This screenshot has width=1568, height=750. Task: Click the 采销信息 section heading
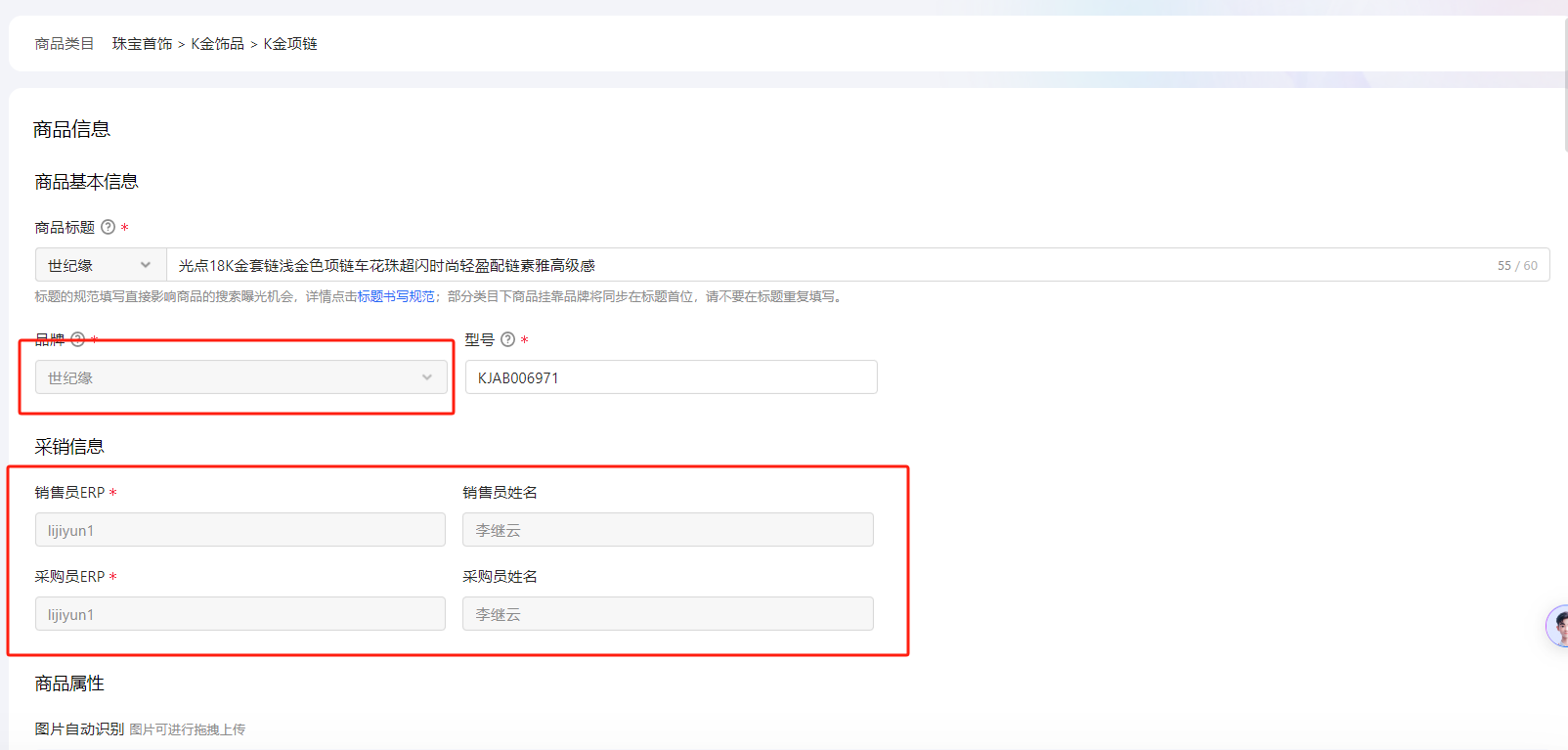click(x=69, y=447)
